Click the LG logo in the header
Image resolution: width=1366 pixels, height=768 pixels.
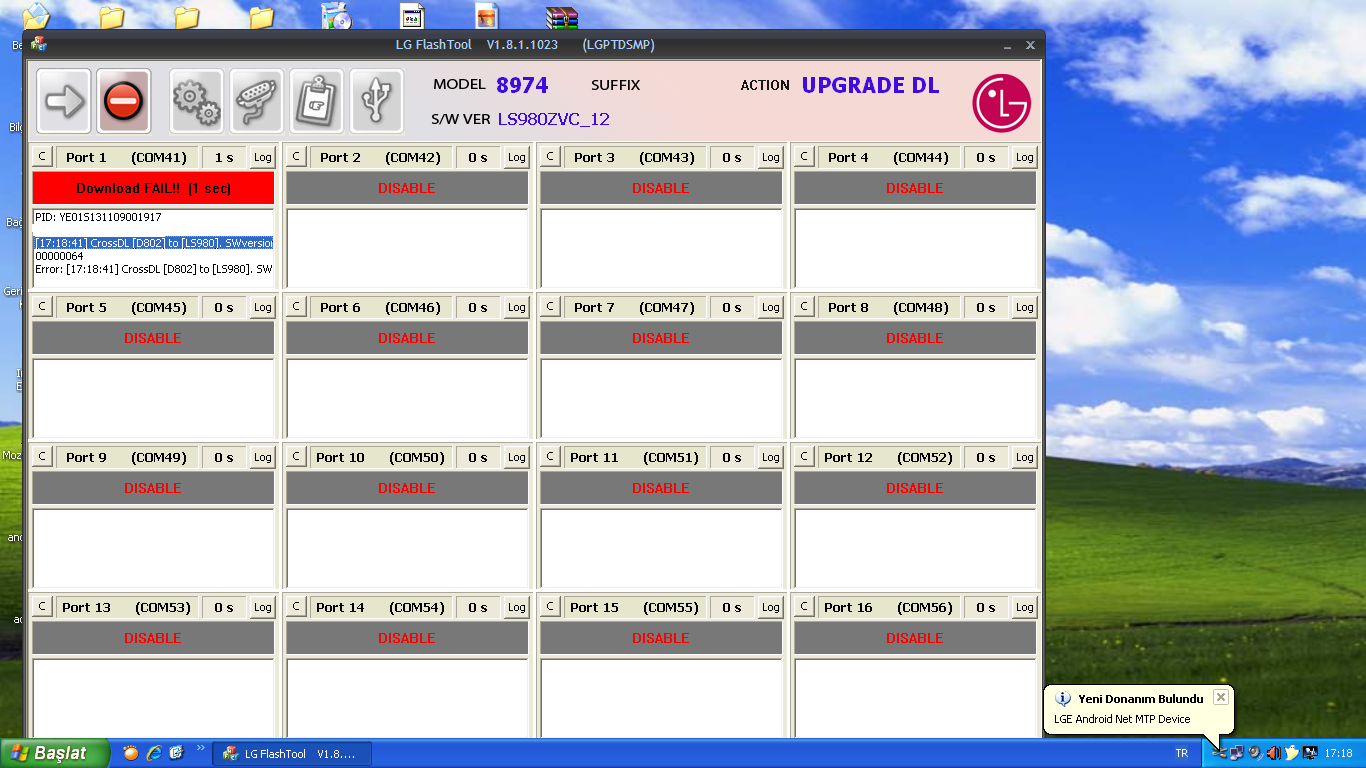[x=1001, y=103]
